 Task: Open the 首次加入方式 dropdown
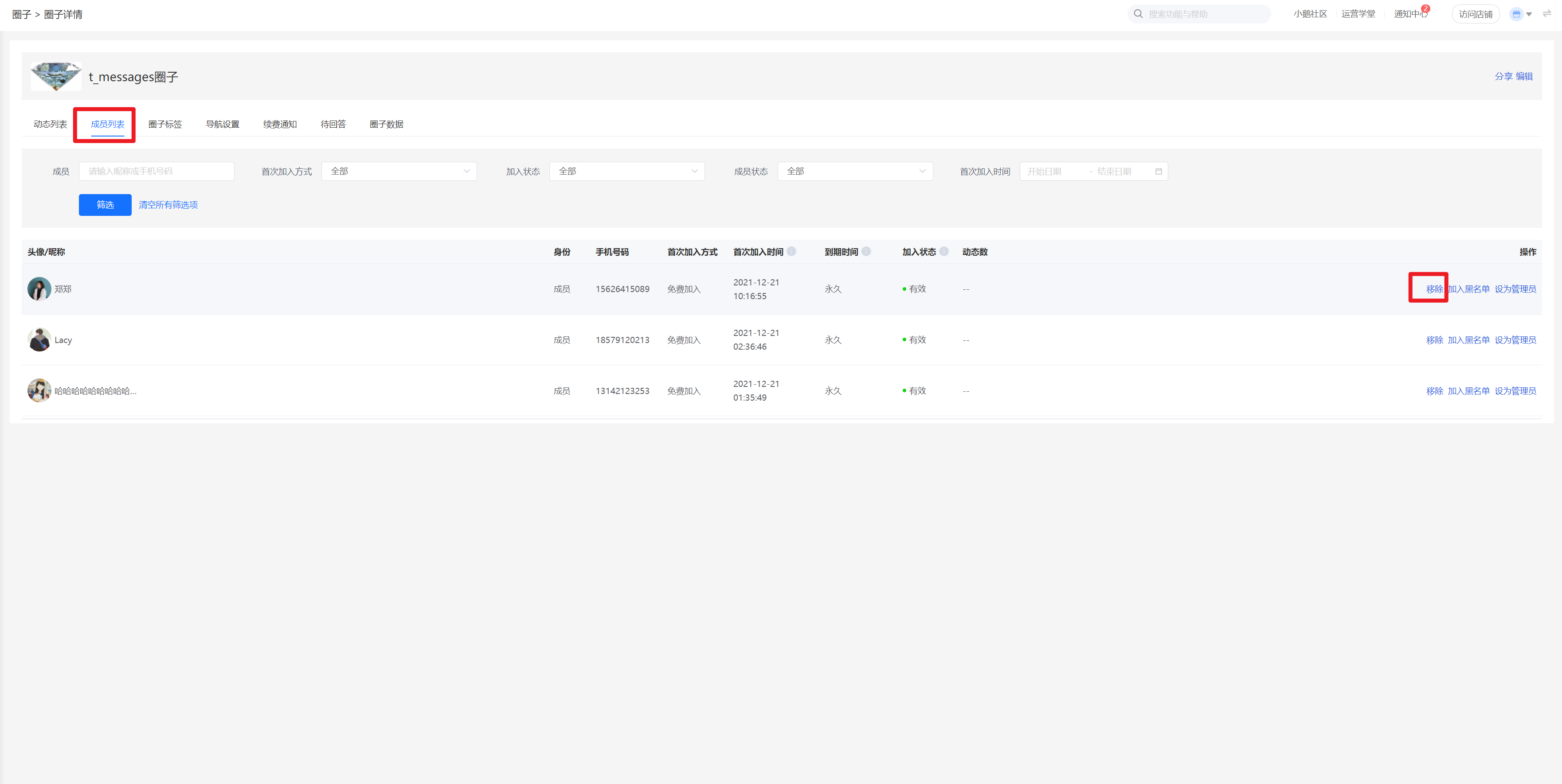click(399, 172)
